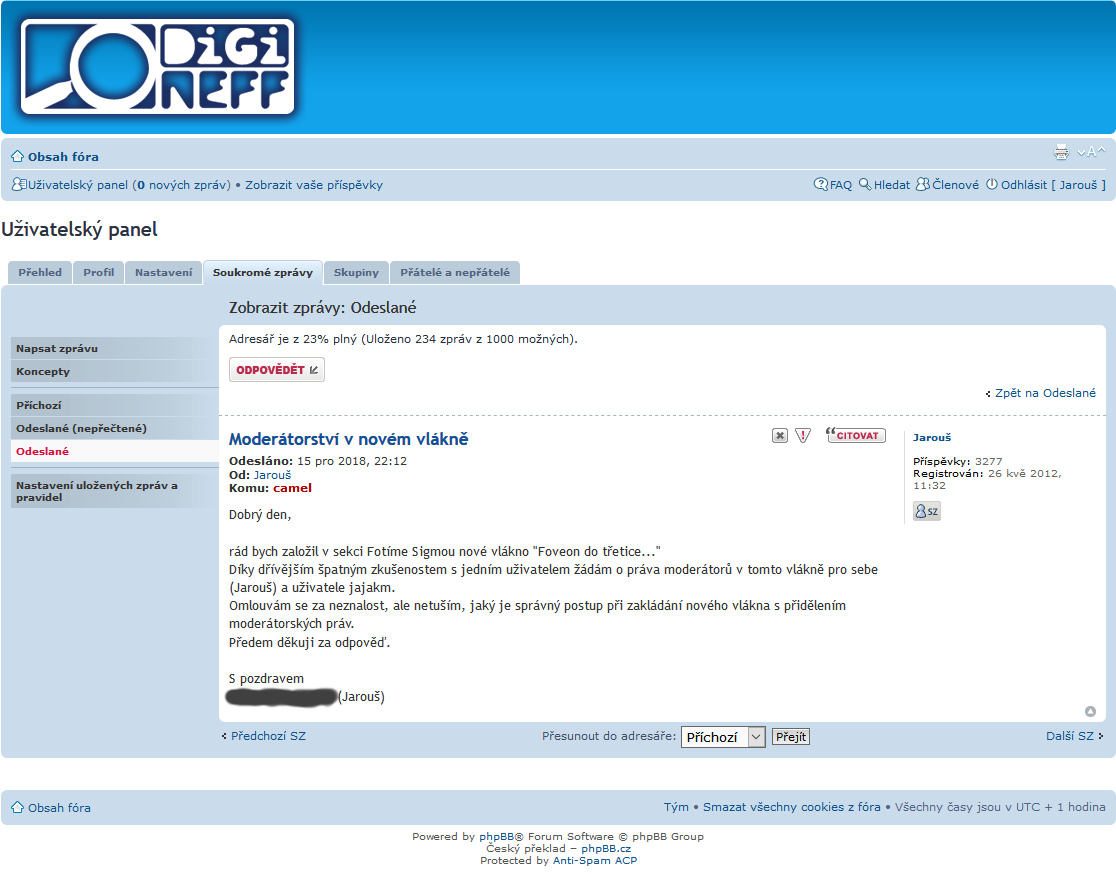Switch to the Profil tab

pyautogui.click(x=98, y=272)
